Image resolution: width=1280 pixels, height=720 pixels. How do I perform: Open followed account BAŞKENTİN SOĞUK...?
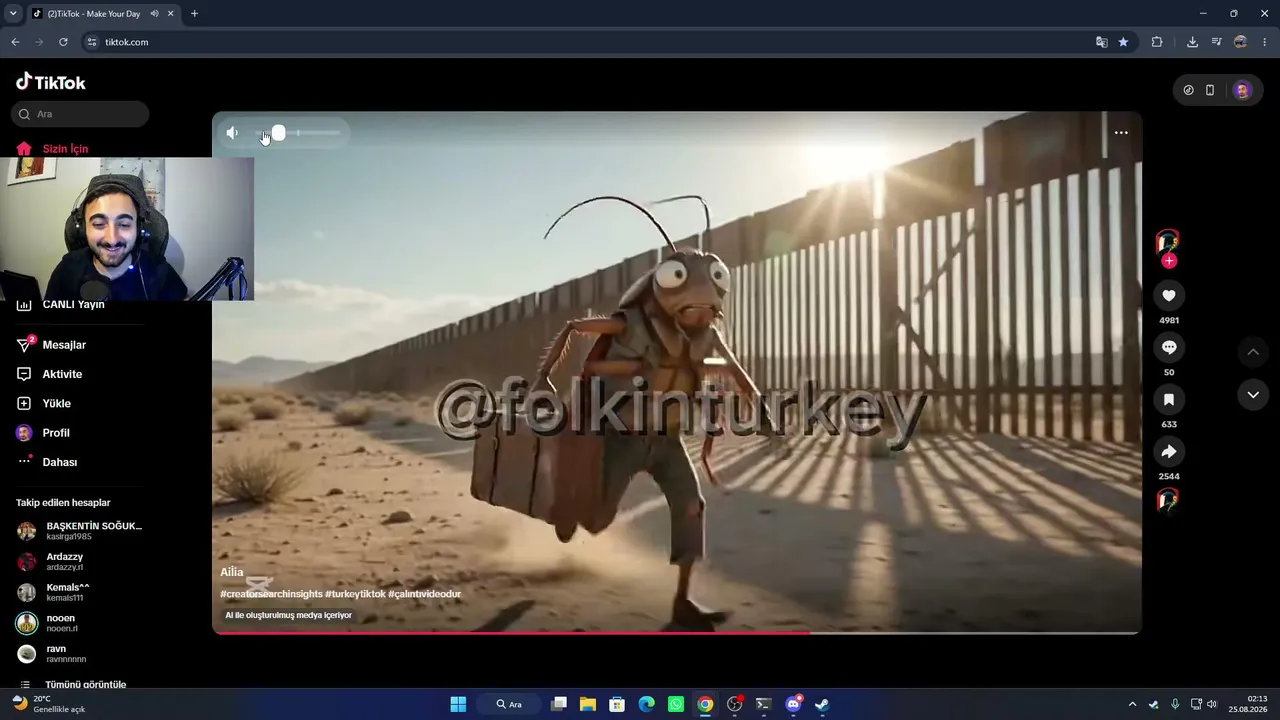coord(79,531)
